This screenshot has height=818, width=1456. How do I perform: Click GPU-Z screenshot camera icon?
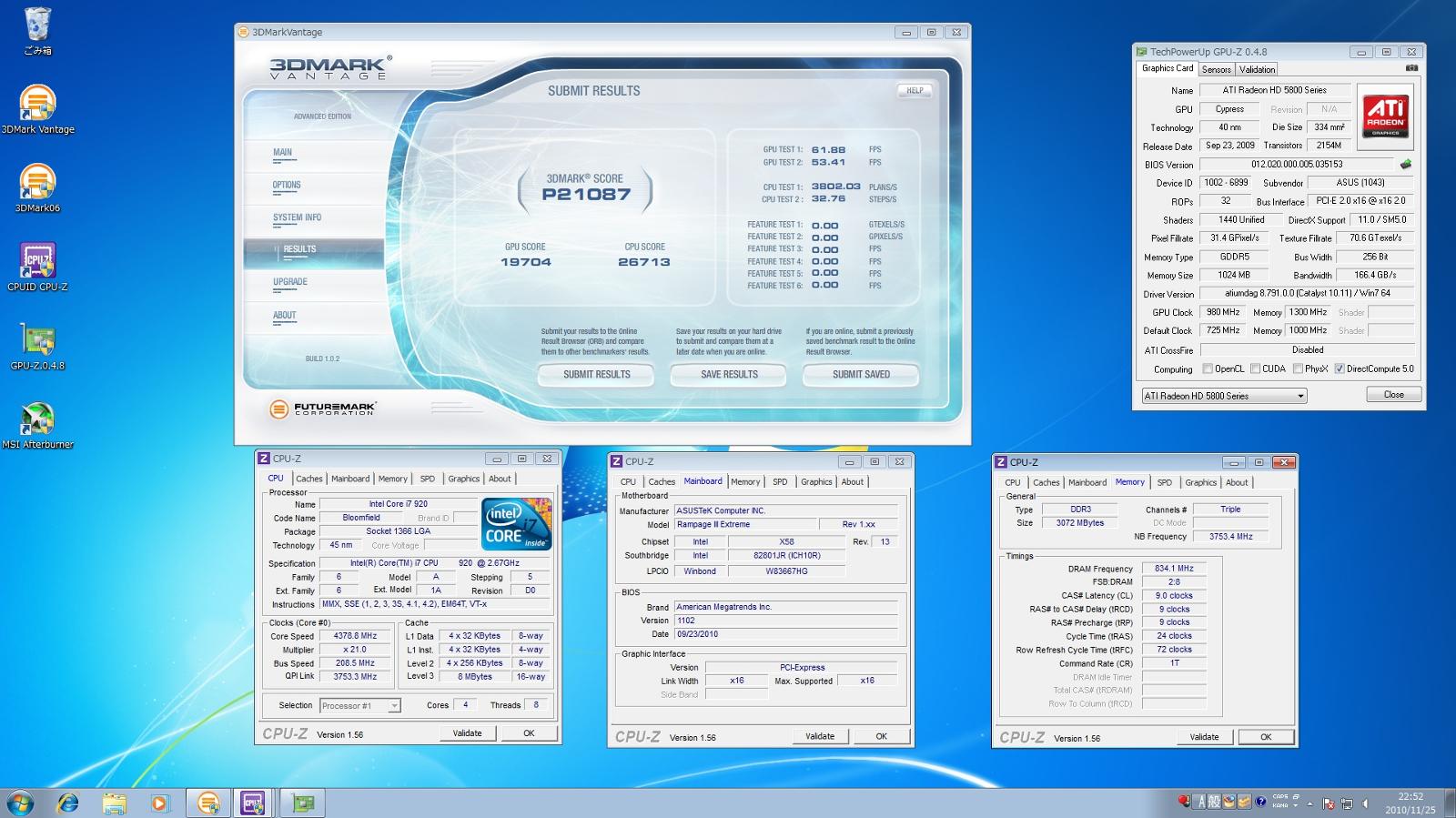1411,68
